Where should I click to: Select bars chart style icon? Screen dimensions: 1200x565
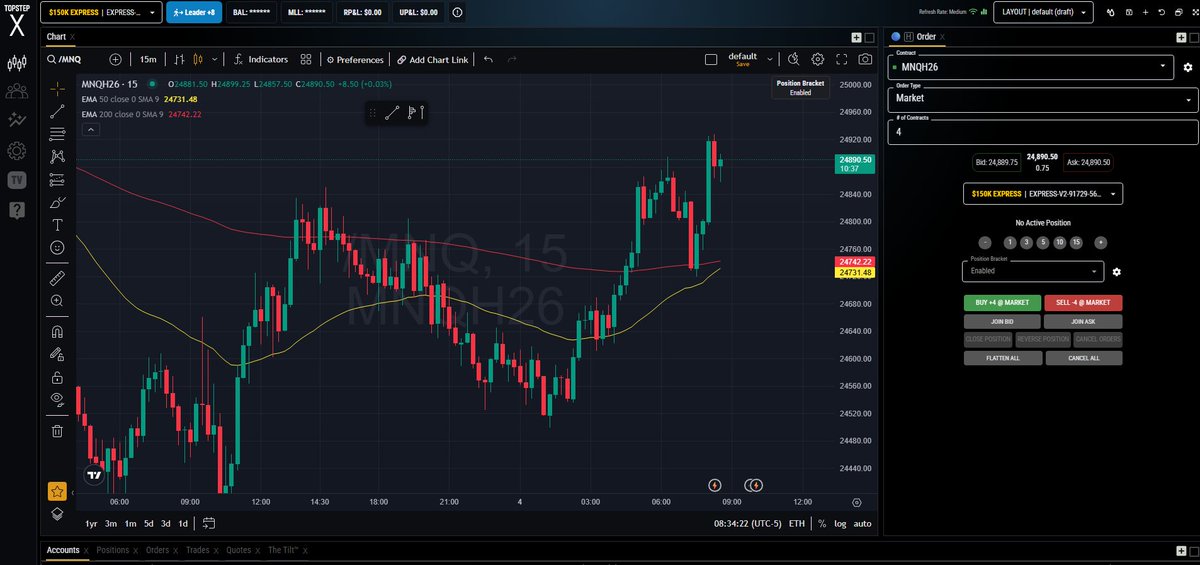point(180,60)
